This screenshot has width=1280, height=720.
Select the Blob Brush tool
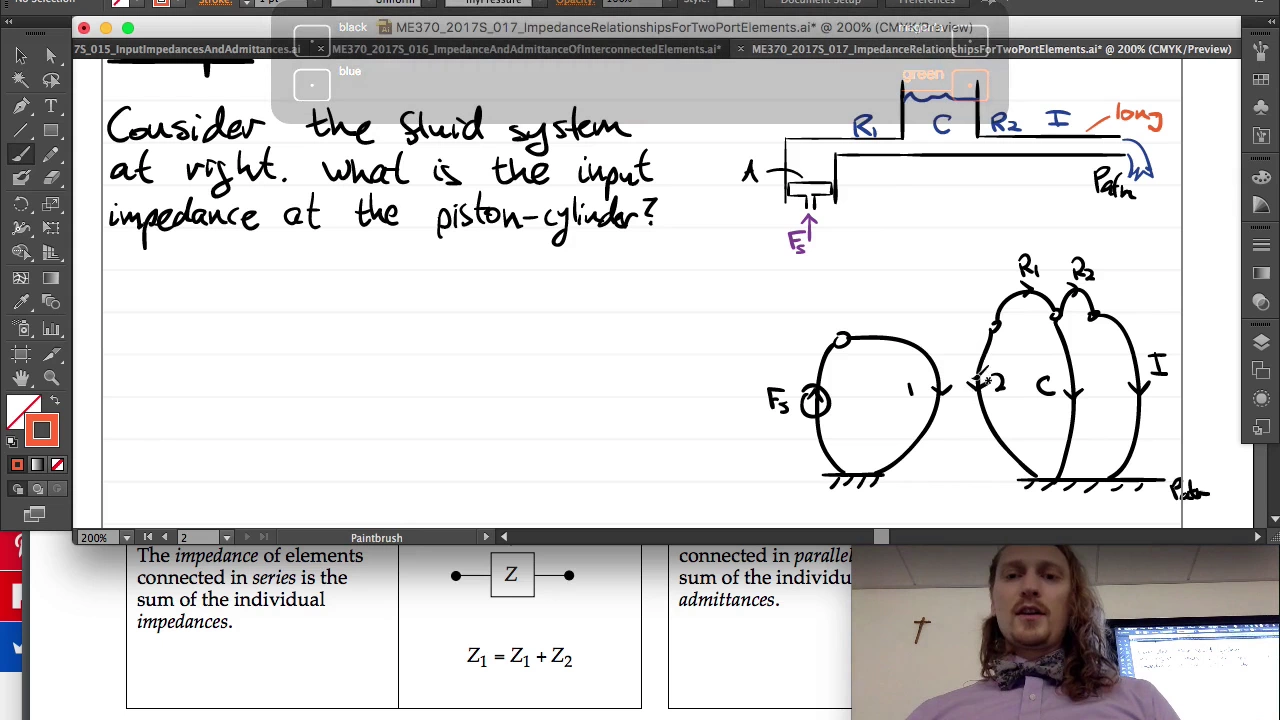[21, 179]
